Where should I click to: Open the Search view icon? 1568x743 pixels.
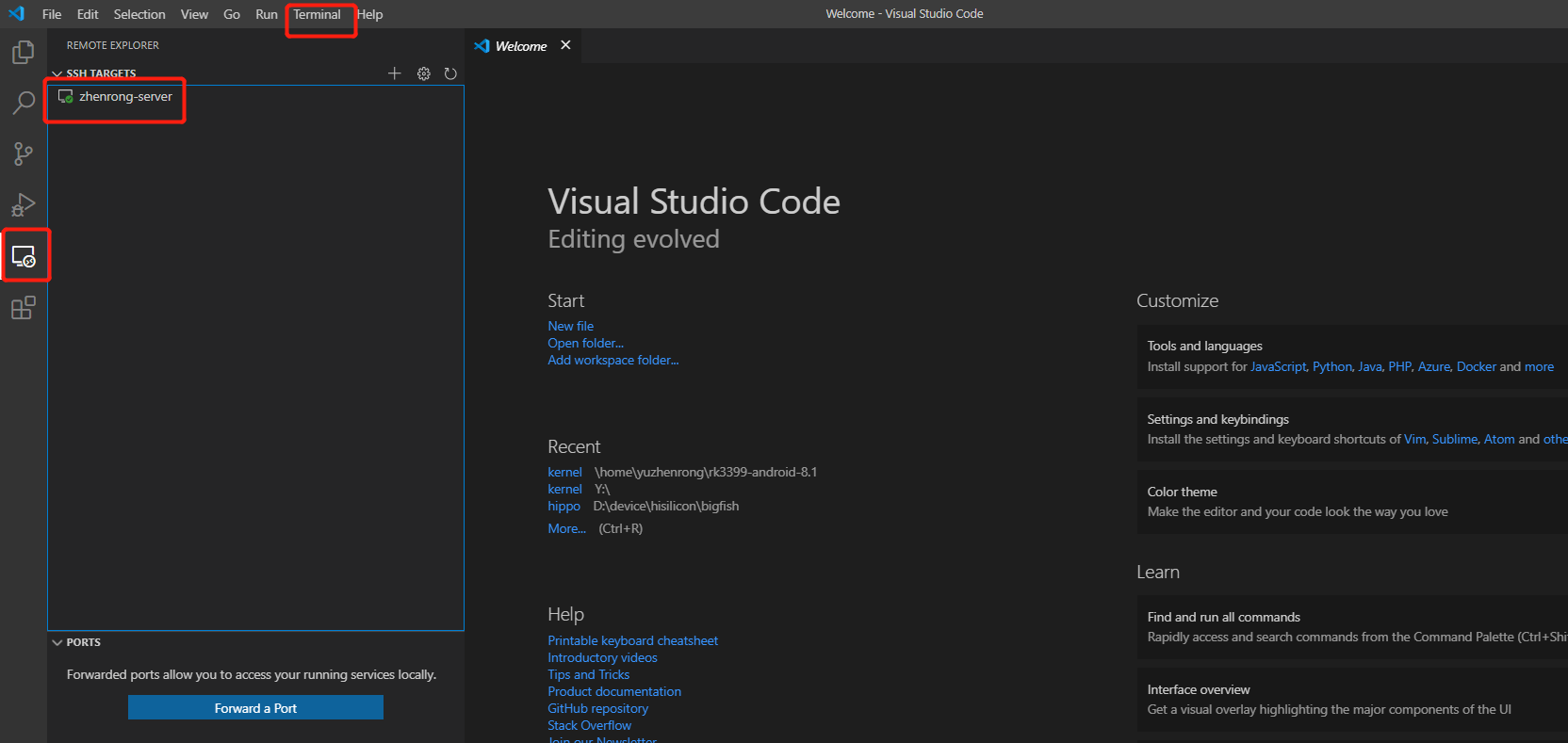point(24,103)
